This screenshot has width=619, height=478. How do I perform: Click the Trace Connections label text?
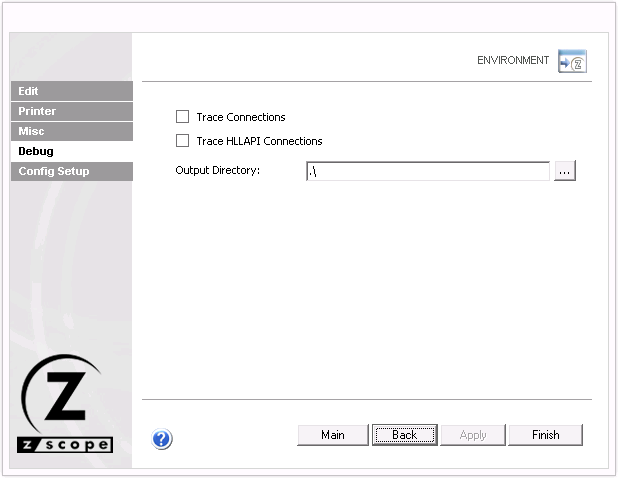(x=241, y=117)
